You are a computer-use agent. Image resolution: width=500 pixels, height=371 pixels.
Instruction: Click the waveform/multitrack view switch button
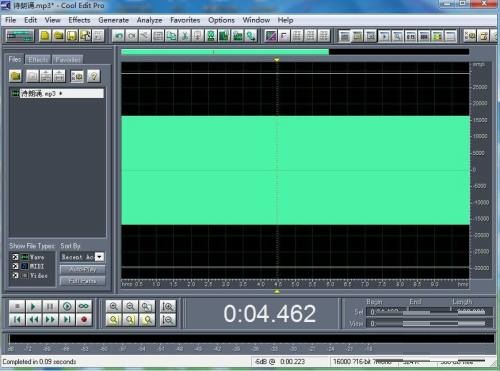pos(20,36)
